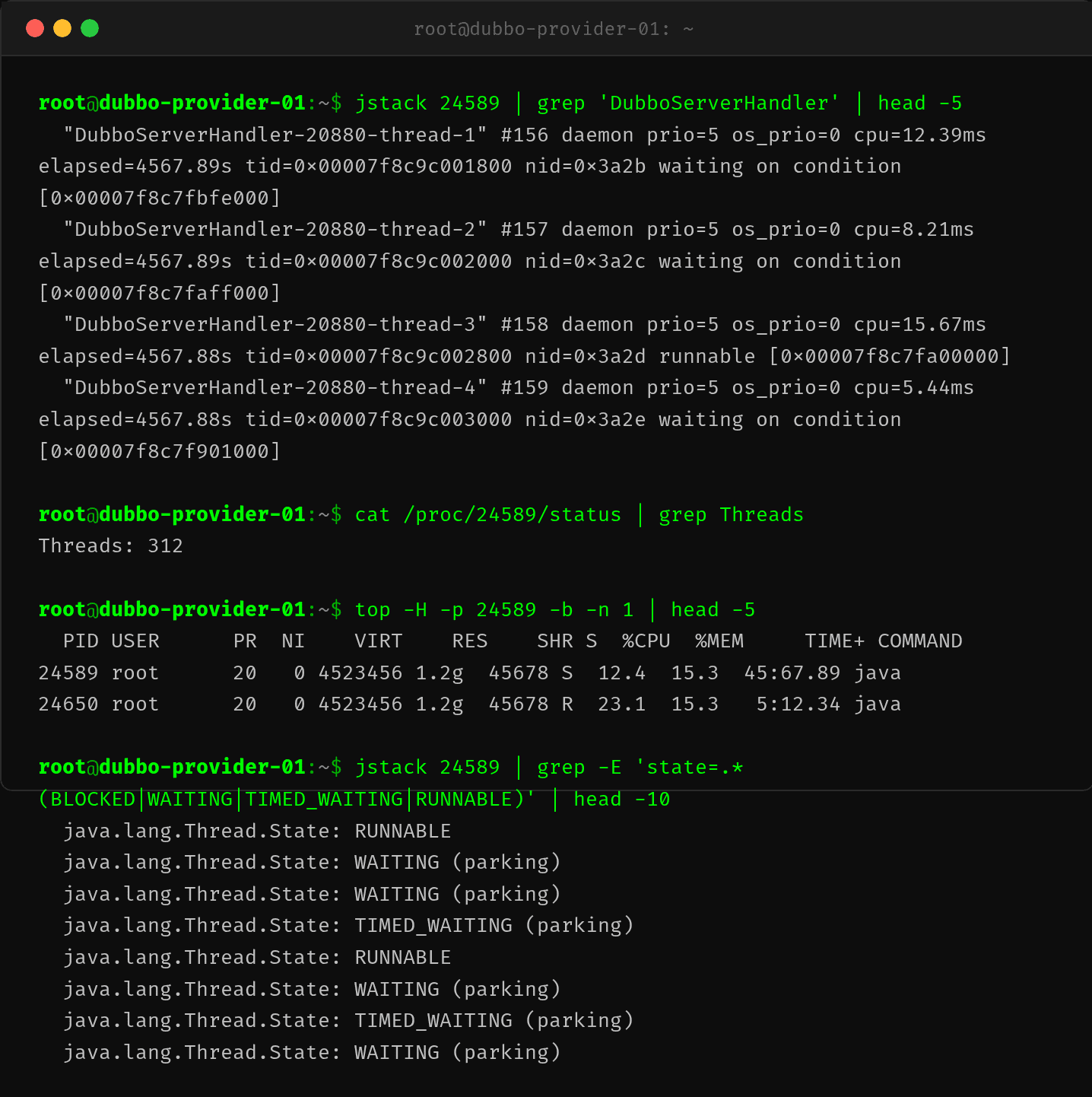Click the output 'Threads: 312'
The height and width of the screenshot is (1097, 1092).
(111, 545)
